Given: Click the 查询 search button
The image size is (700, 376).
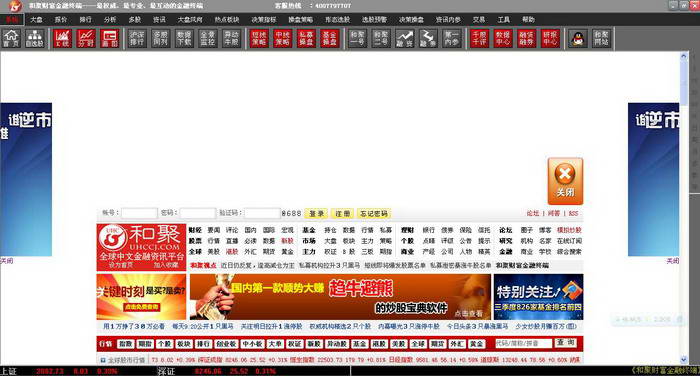Looking at the screenshot, I should (566, 343).
